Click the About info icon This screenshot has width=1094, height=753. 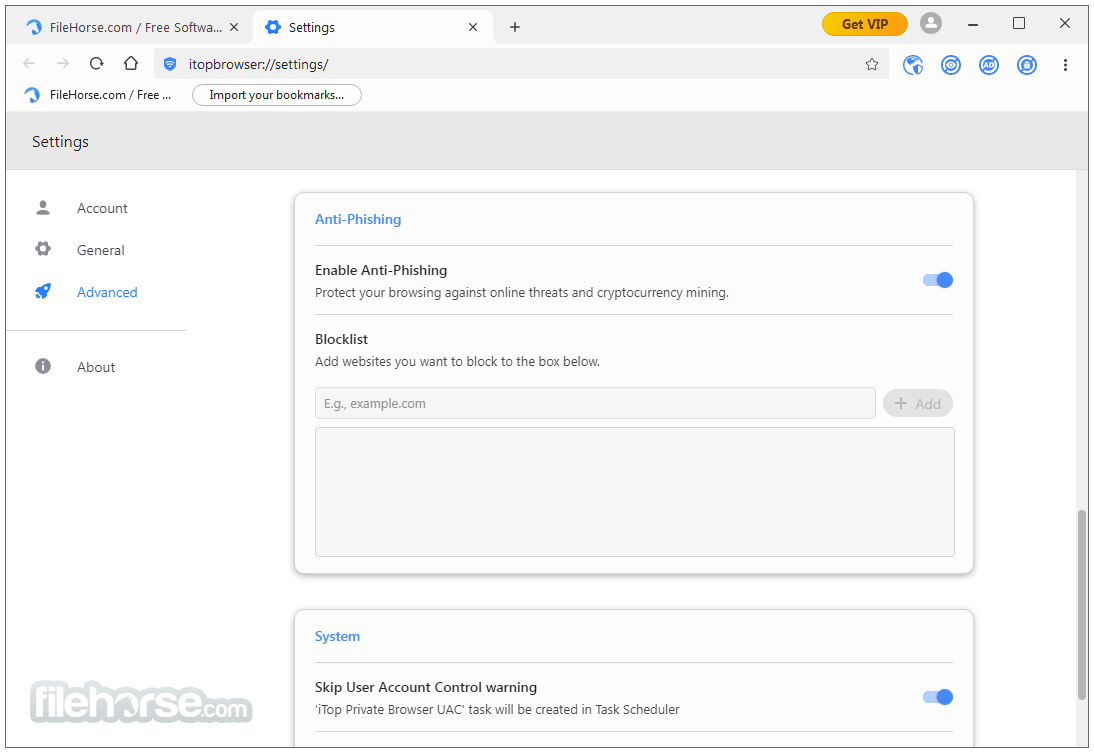click(43, 366)
